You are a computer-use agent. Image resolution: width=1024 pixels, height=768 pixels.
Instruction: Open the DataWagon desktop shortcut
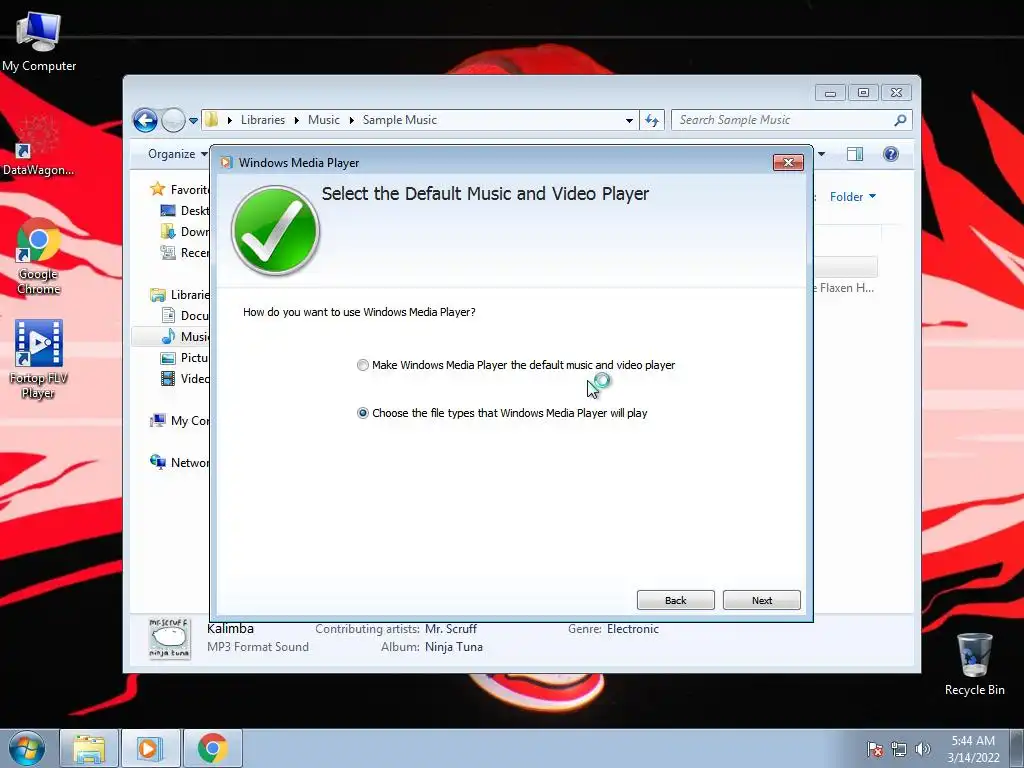(x=38, y=147)
